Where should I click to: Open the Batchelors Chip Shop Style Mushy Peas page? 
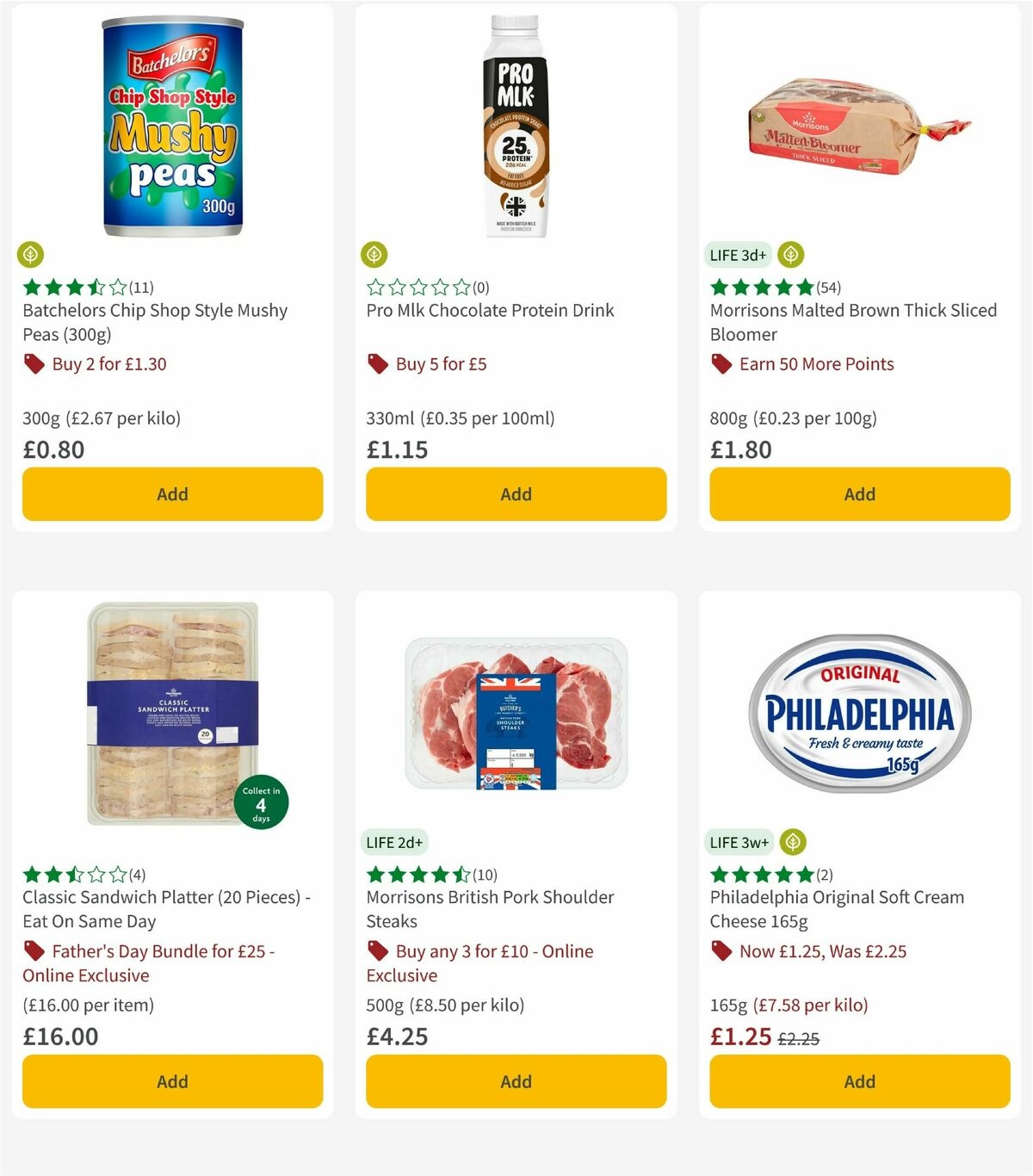(x=154, y=322)
